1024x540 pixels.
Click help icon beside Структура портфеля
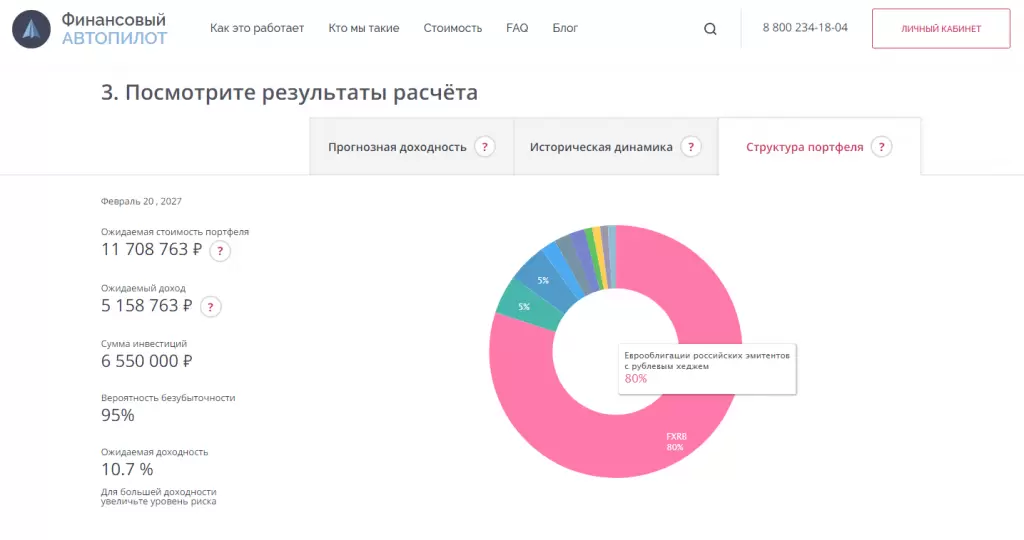881,147
